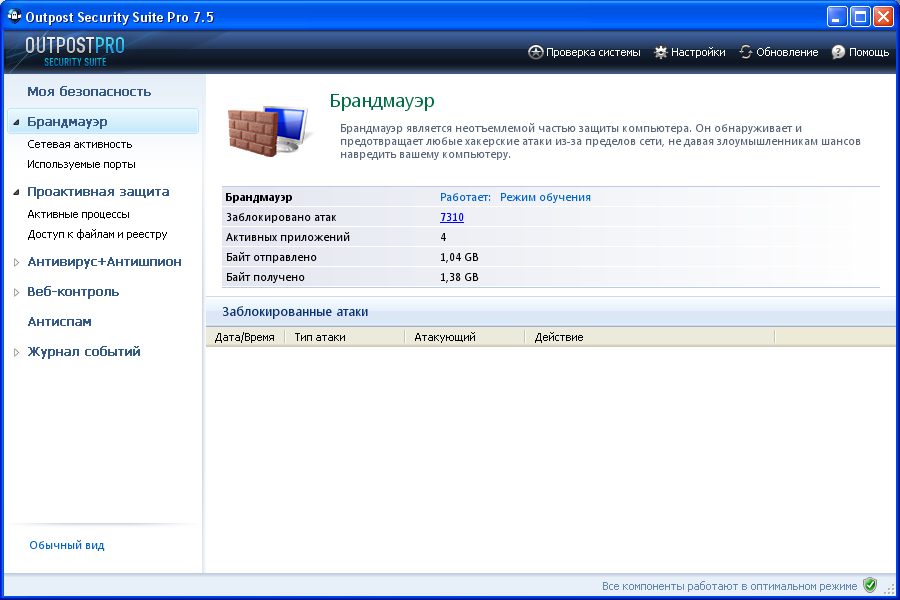900x600 pixels.
Task: Click the Outpost Pro Security Suite logo
Action: [75, 52]
